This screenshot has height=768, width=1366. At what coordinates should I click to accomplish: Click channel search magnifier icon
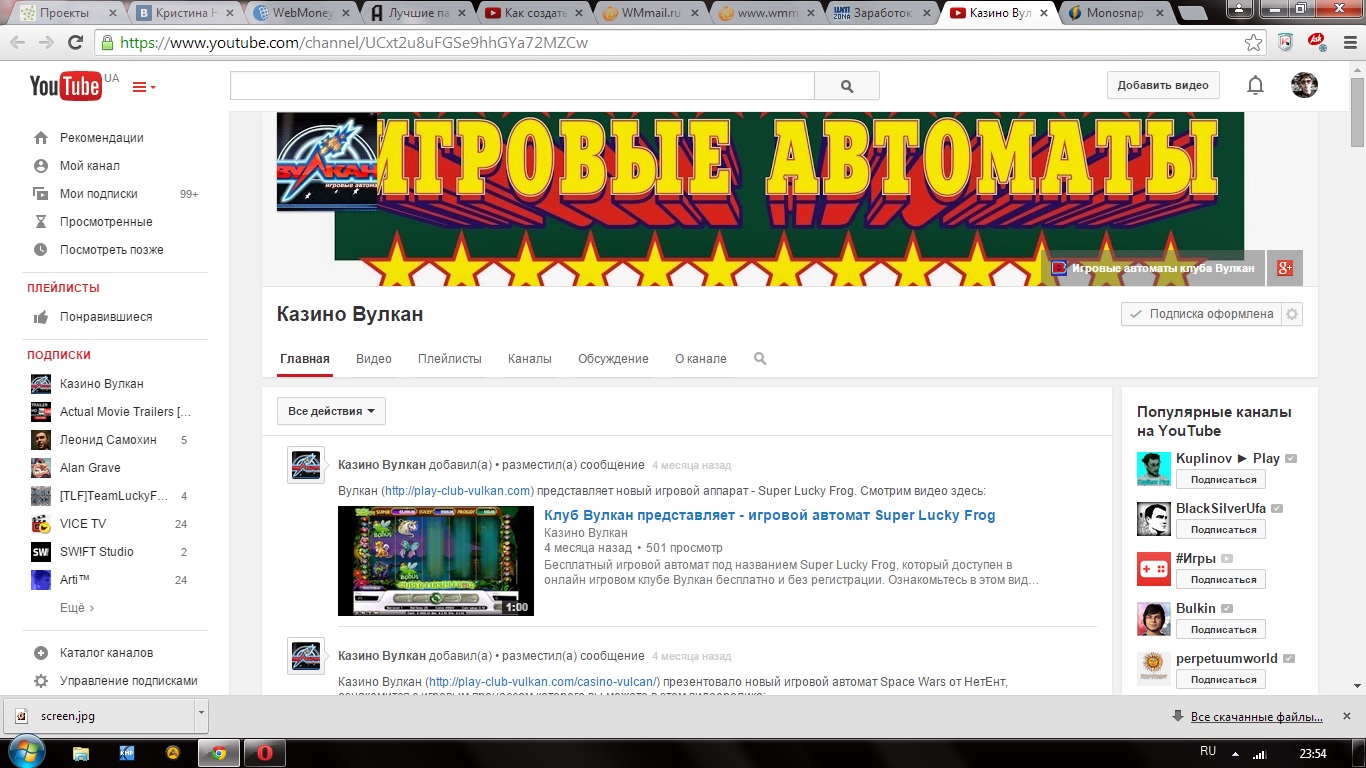pos(760,359)
